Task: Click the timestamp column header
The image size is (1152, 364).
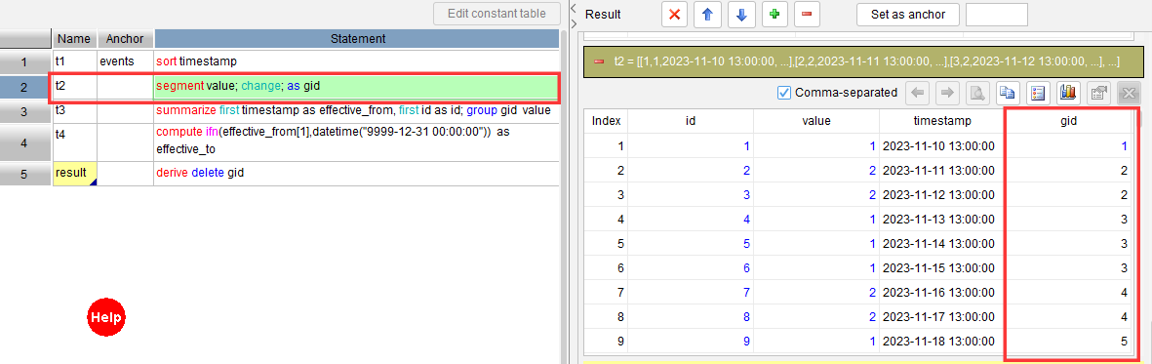Action: point(942,121)
